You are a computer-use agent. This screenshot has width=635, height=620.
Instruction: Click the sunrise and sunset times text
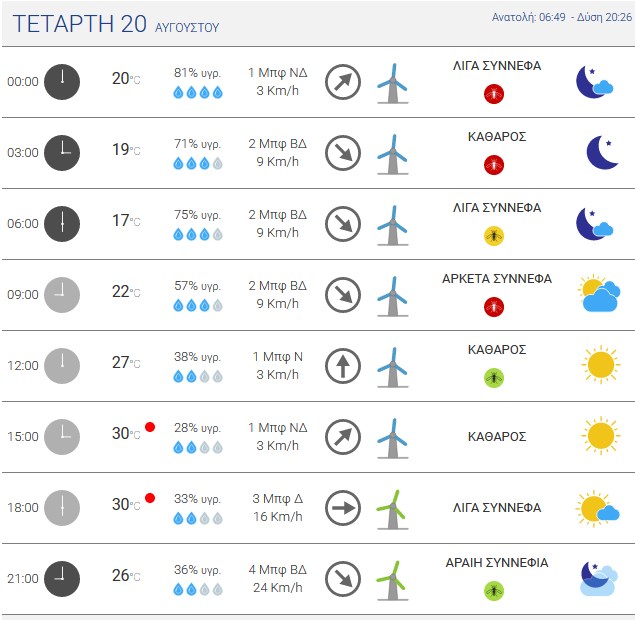point(561,17)
